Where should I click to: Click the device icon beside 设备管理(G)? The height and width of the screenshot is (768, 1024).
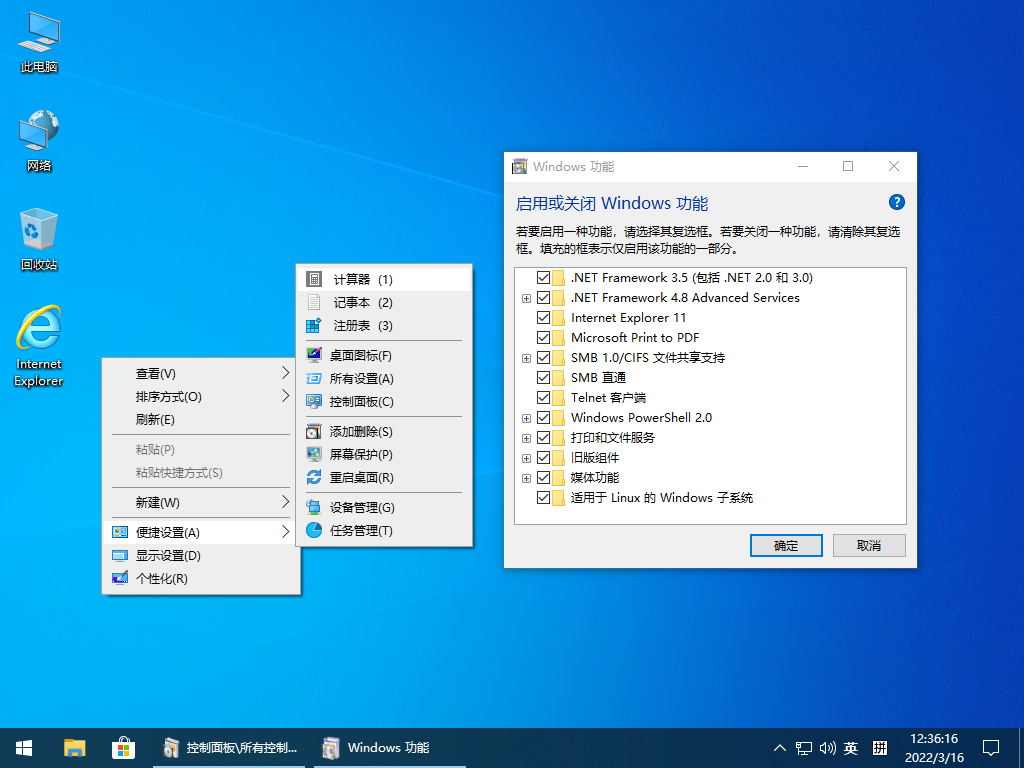[x=314, y=507]
